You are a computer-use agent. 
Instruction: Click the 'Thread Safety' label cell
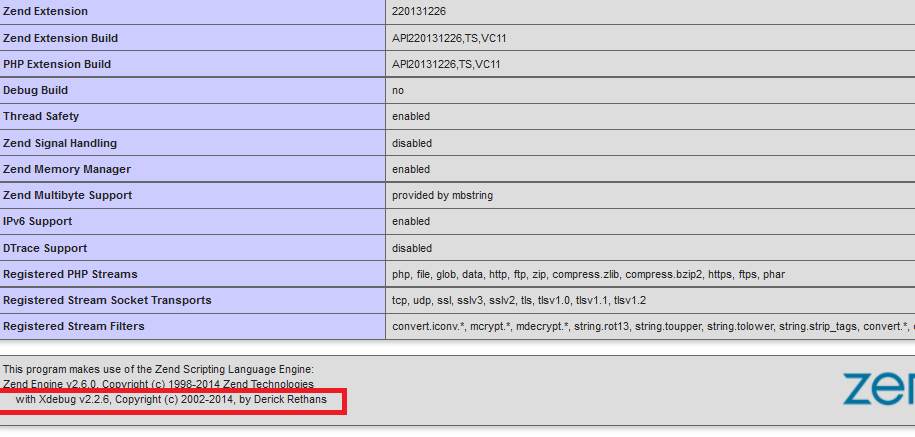pyautogui.click(x=41, y=116)
